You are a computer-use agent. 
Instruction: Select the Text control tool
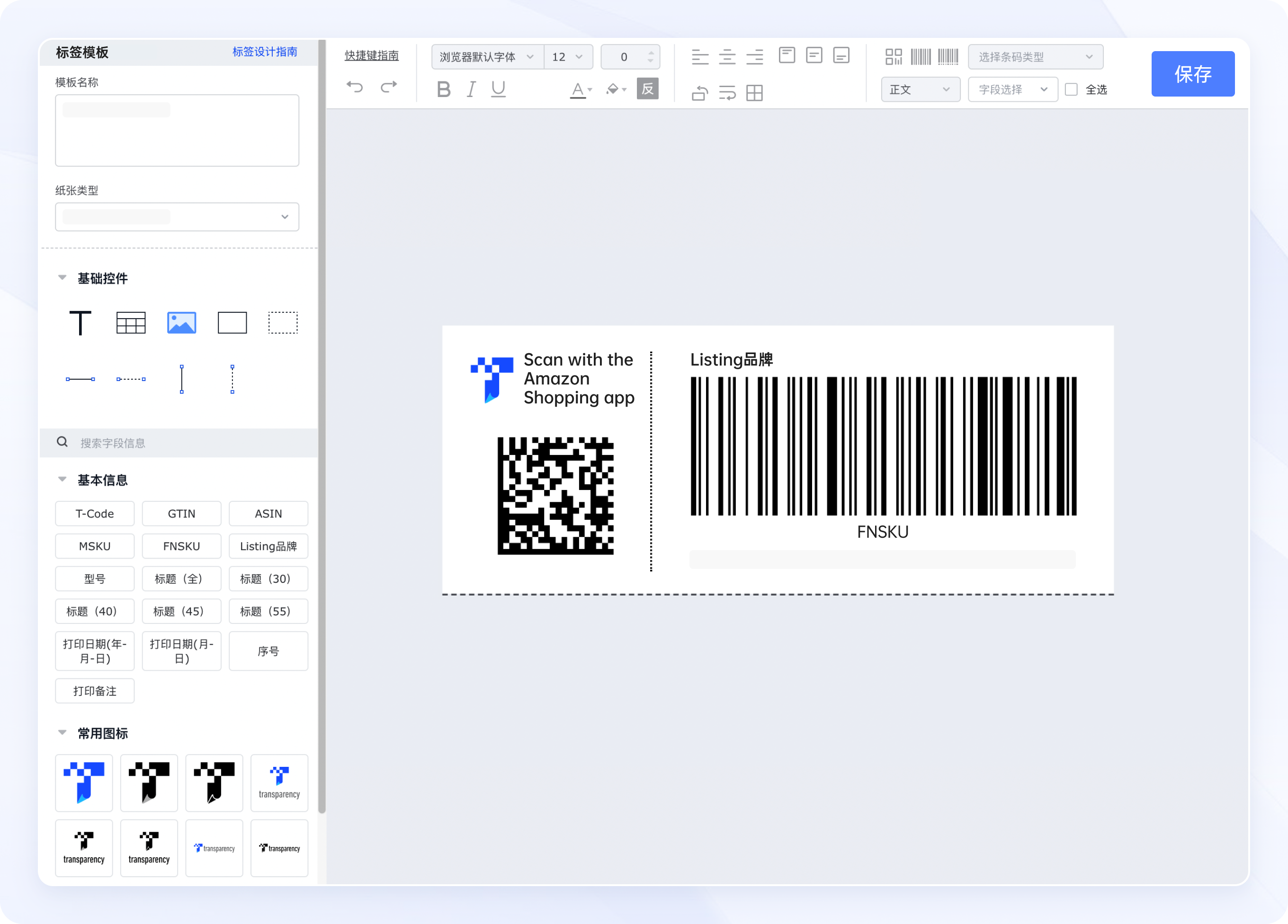click(80, 323)
